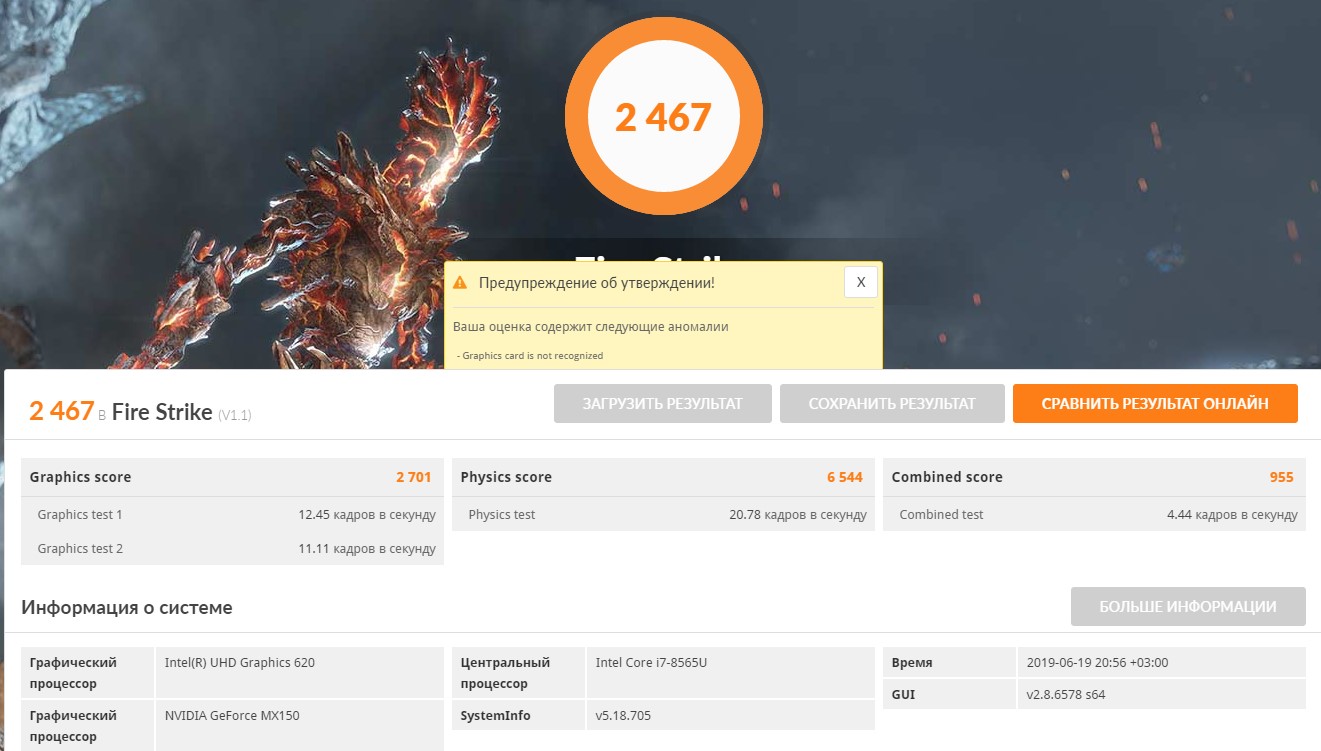The image size is (1321, 751).
Task: Select the NVIDIA GeForce MX150 entry
Action: click(233, 715)
